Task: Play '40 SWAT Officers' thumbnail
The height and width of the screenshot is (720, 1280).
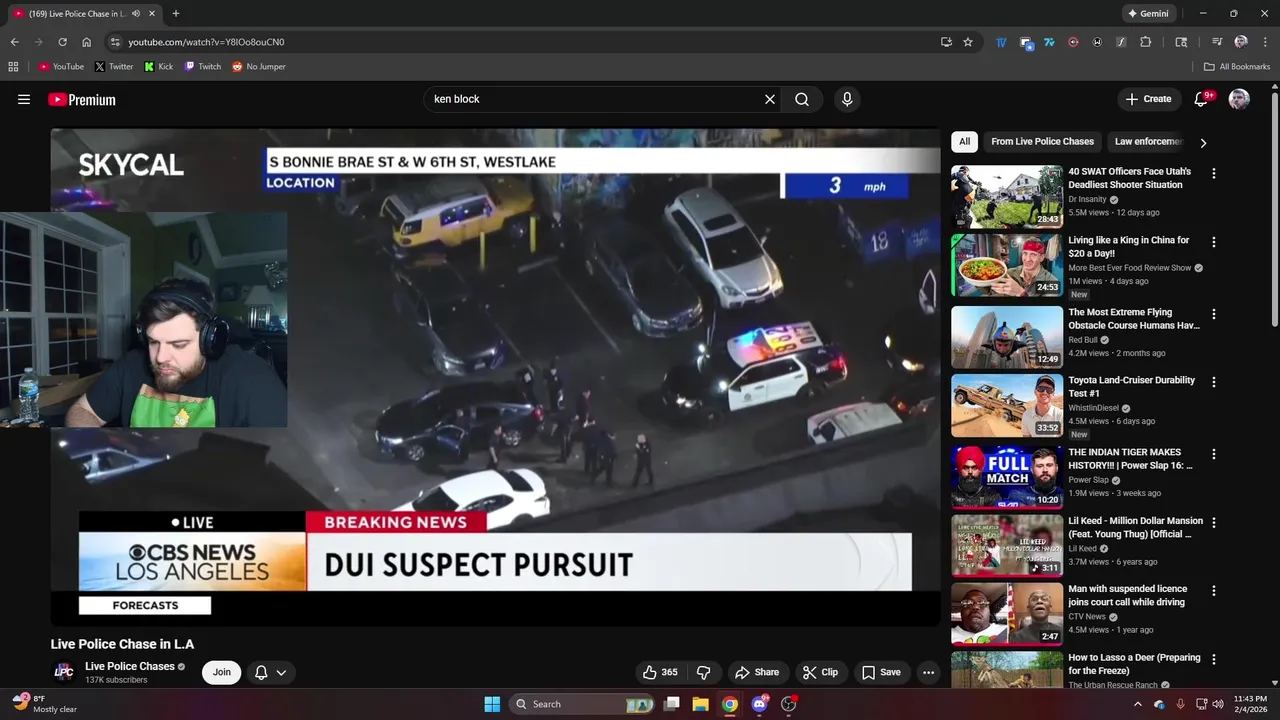Action: click(1007, 197)
